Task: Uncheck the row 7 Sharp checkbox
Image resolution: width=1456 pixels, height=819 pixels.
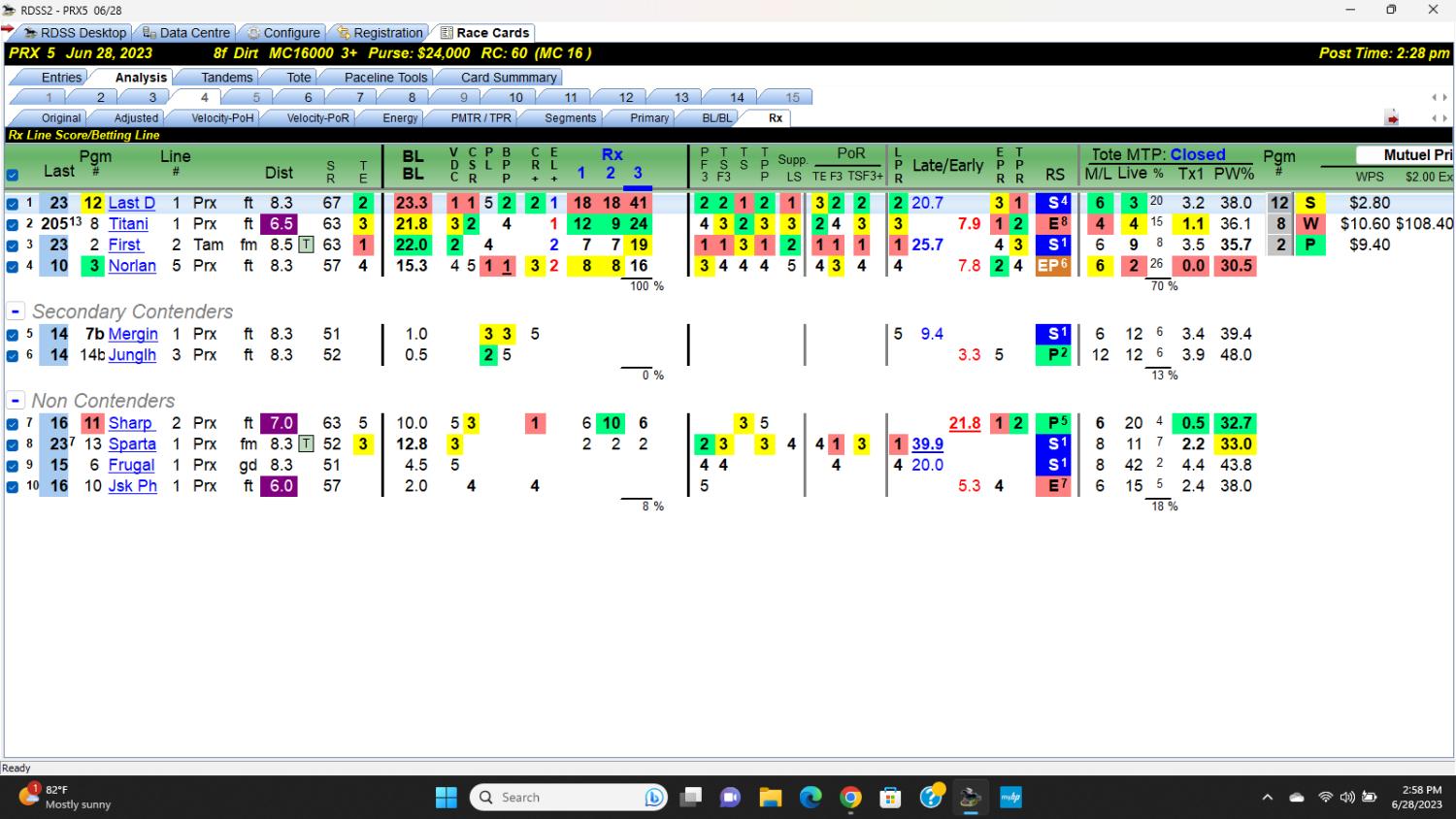Action: tap(12, 424)
